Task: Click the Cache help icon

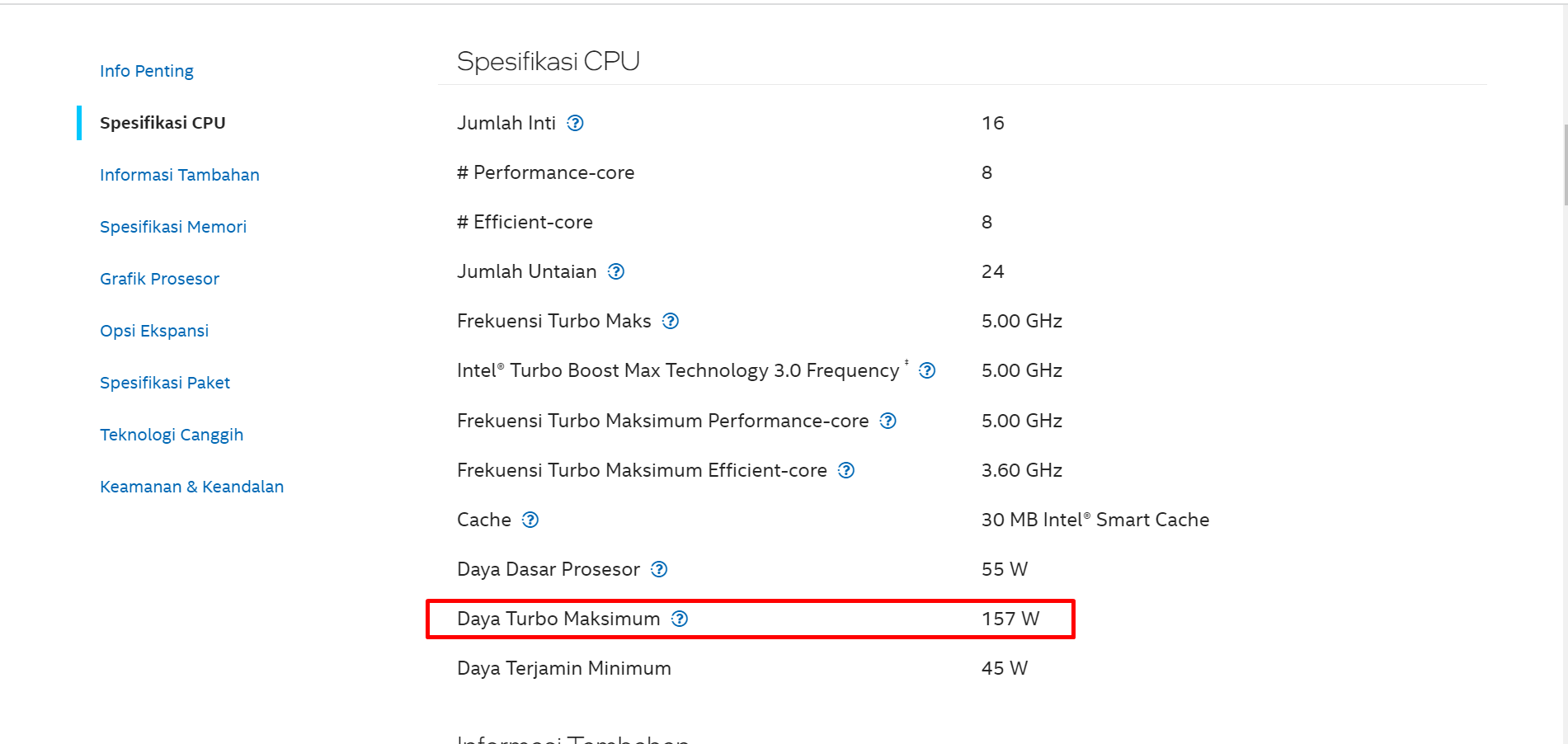Action: point(530,520)
